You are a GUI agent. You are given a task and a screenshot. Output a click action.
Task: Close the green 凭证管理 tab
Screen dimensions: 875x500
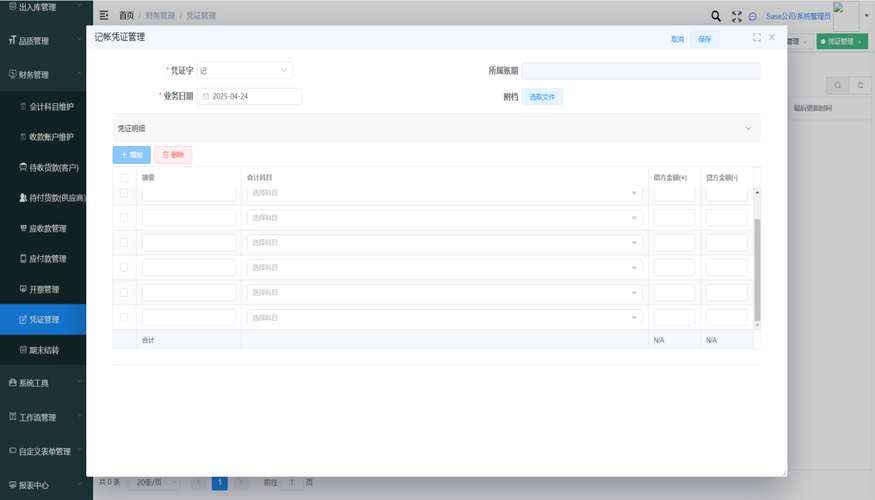click(x=860, y=42)
